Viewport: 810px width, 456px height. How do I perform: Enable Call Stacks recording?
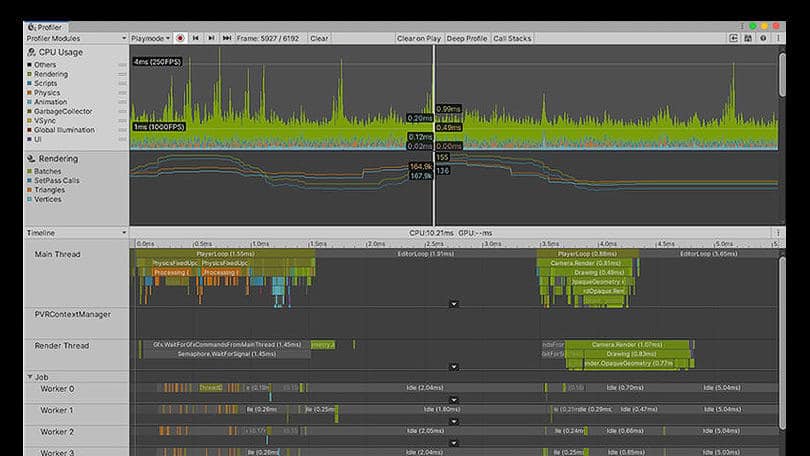pos(512,38)
